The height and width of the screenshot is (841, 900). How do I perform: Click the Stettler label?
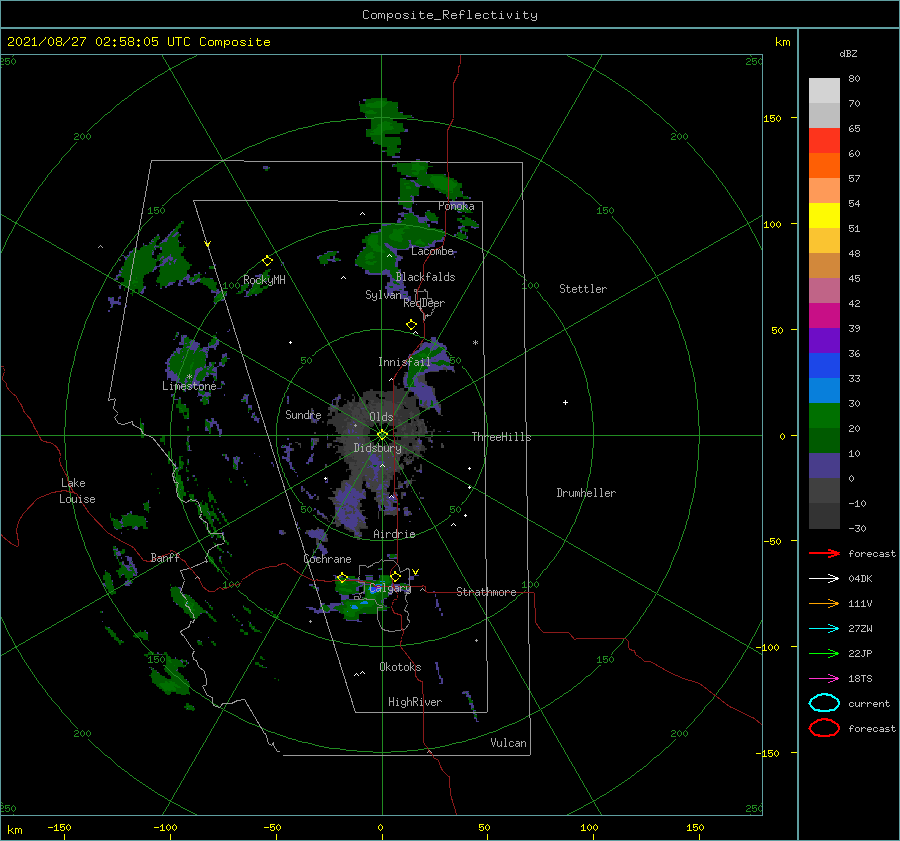tap(583, 289)
